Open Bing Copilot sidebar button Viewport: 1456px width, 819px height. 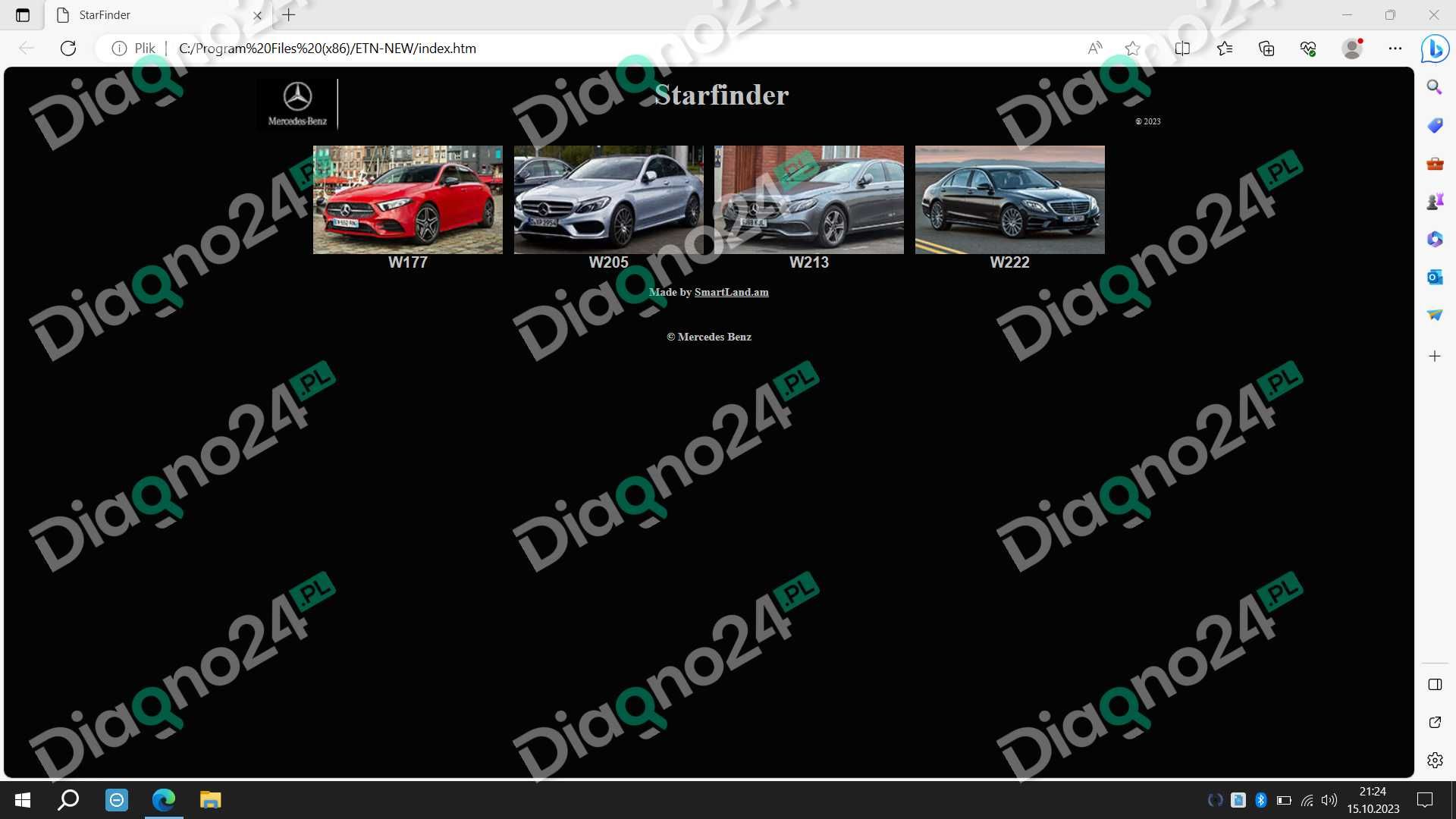click(x=1435, y=49)
